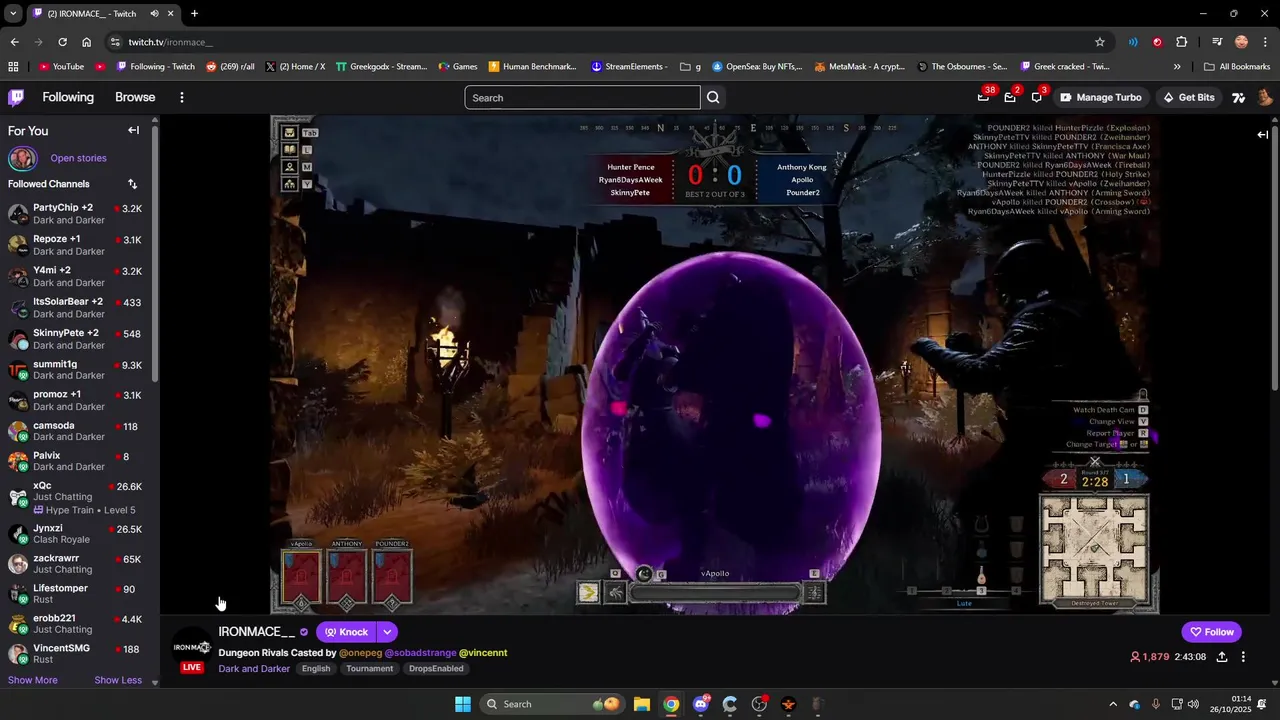Sort followed channels with the arrows icon
Viewport: 1280px width, 720px height.
(x=132, y=184)
